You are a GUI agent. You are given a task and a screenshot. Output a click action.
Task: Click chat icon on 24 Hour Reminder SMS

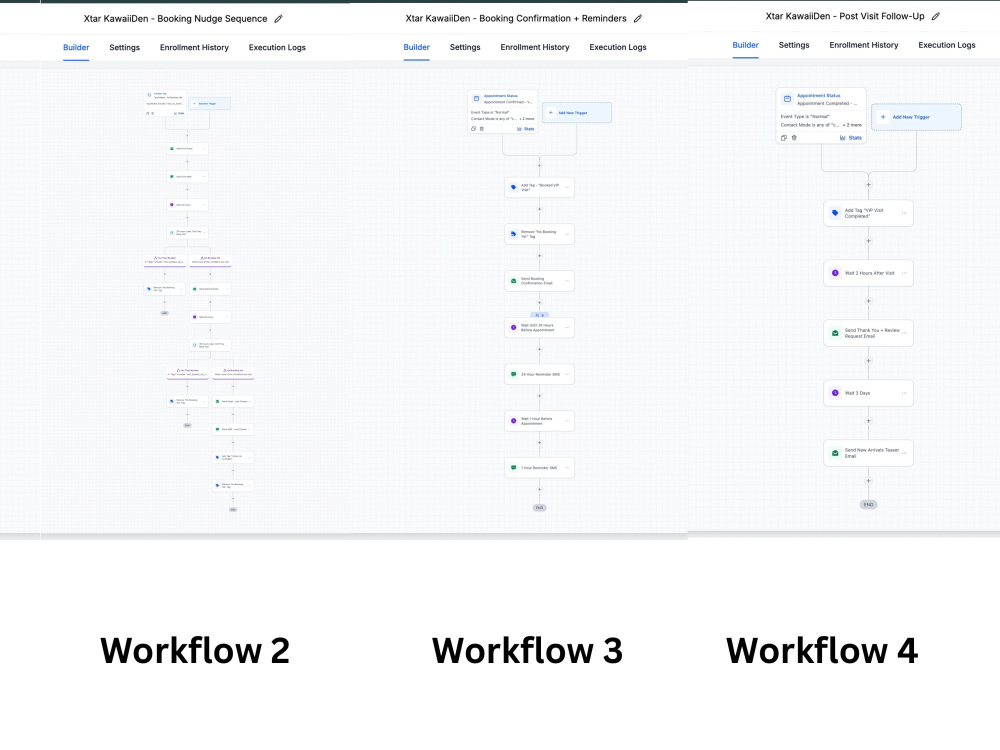click(x=513, y=374)
